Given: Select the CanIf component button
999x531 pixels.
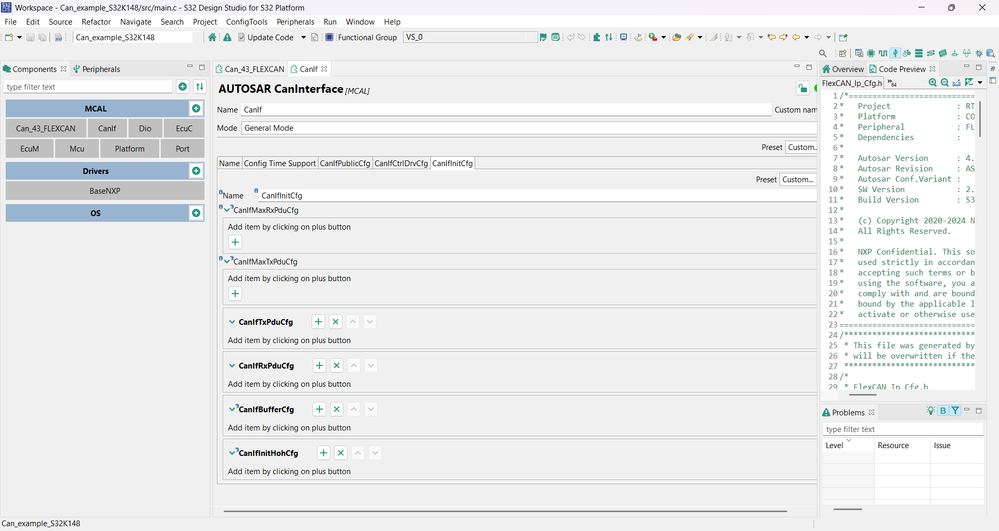Looking at the screenshot, I should click(x=107, y=128).
